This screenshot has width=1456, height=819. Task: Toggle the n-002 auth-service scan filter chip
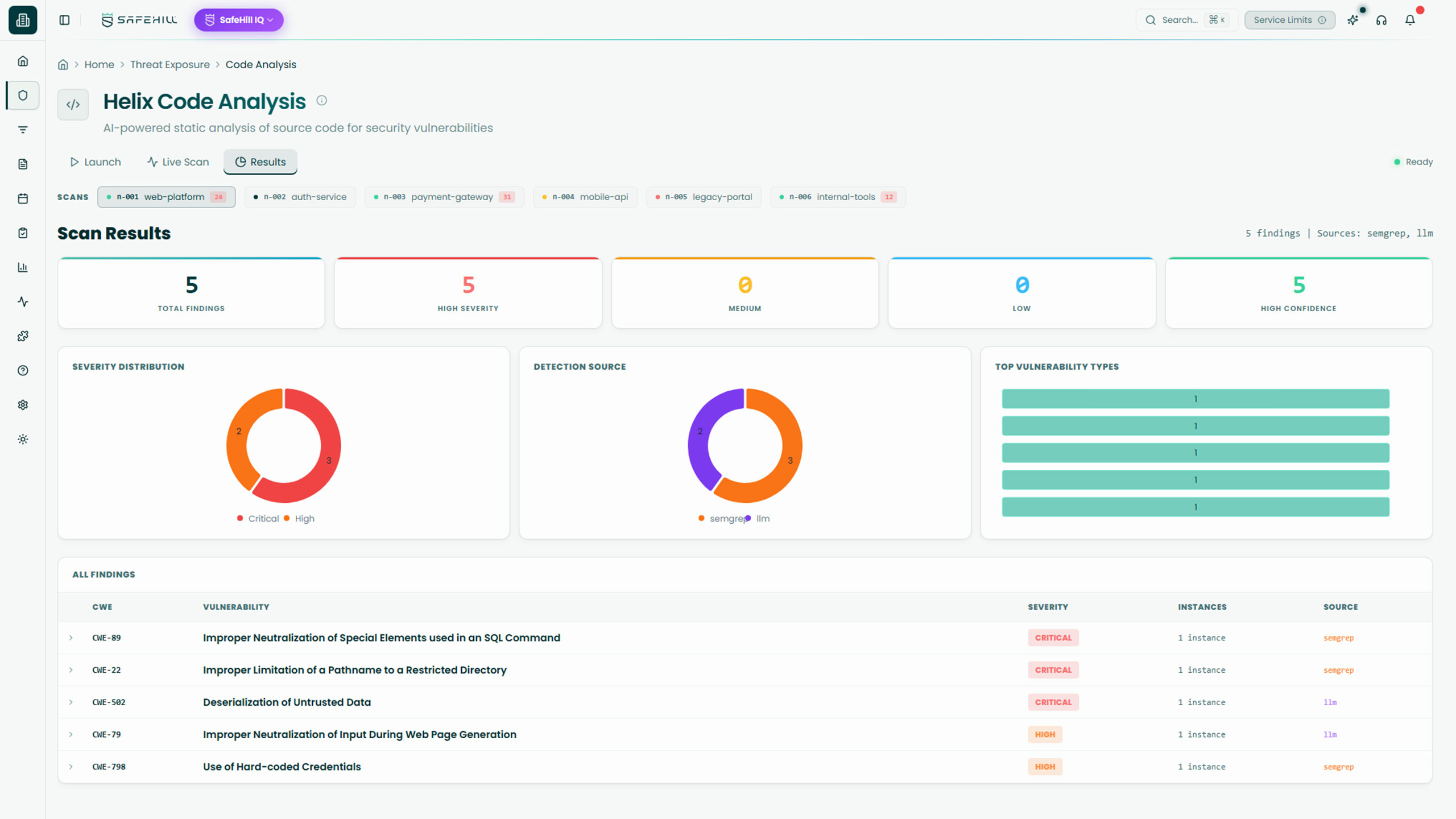pyautogui.click(x=300, y=197)
